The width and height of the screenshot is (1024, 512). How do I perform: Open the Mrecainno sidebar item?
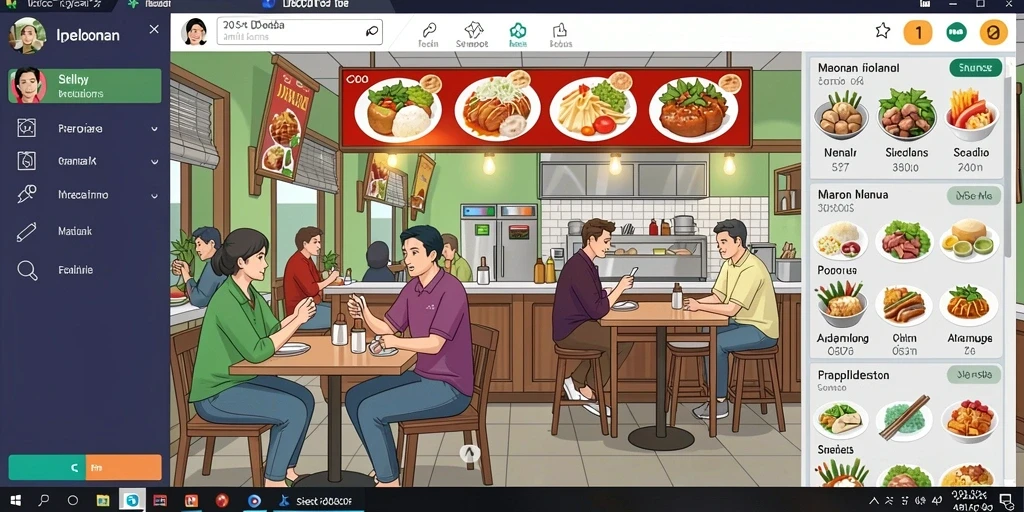coord(83,195)
